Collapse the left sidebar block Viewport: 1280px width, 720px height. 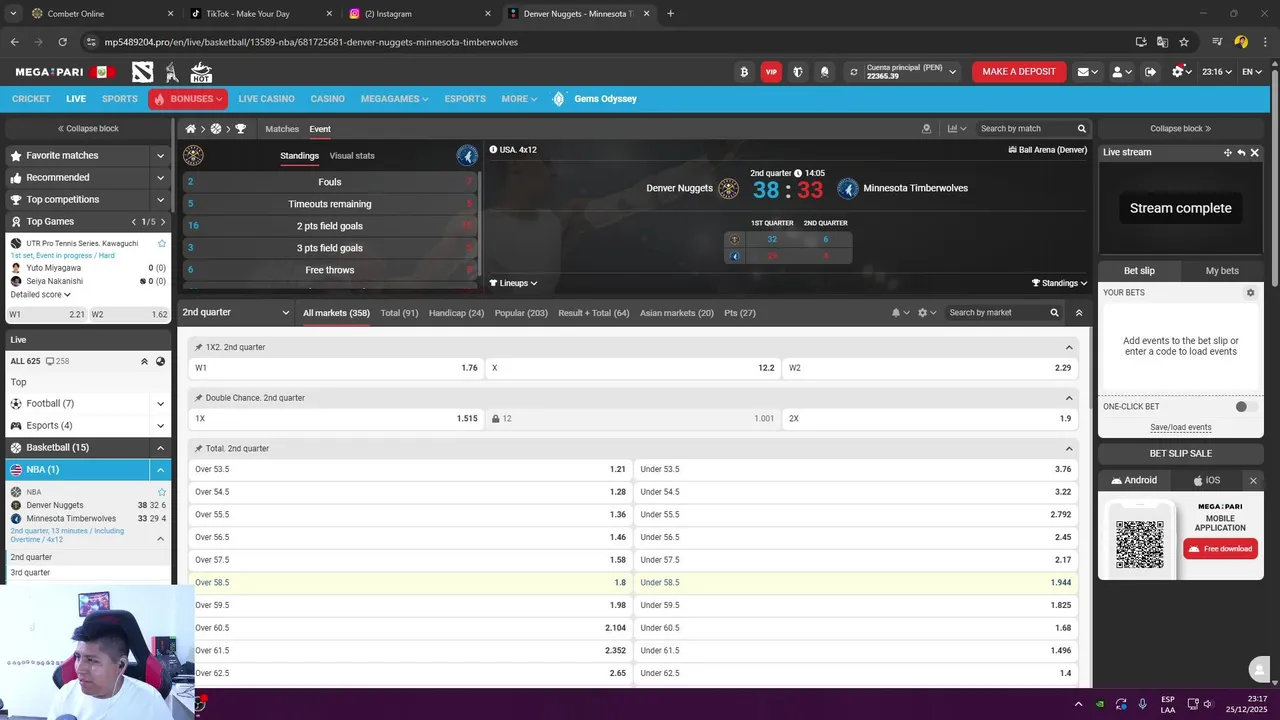pyautogui.click(x=88, y=129)
